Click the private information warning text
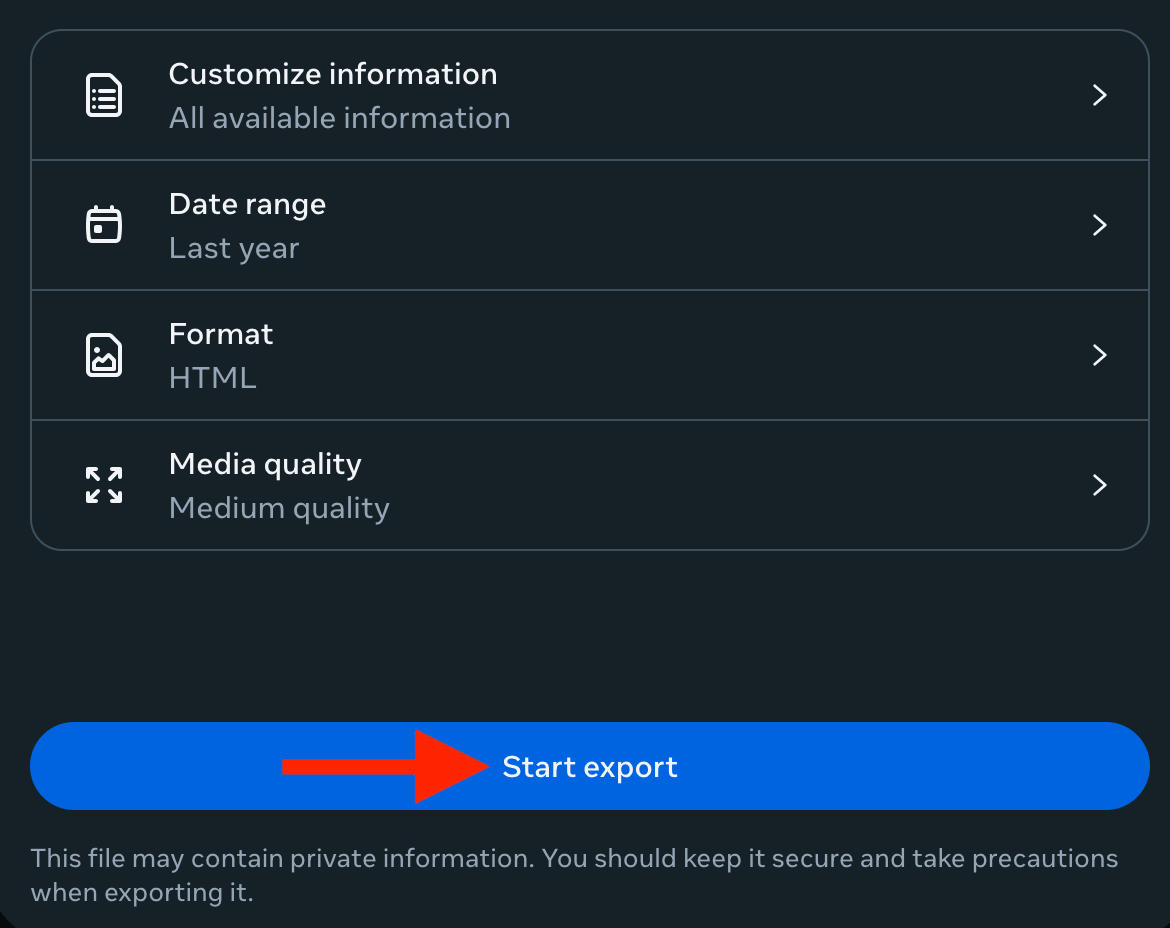 (574, 874)
